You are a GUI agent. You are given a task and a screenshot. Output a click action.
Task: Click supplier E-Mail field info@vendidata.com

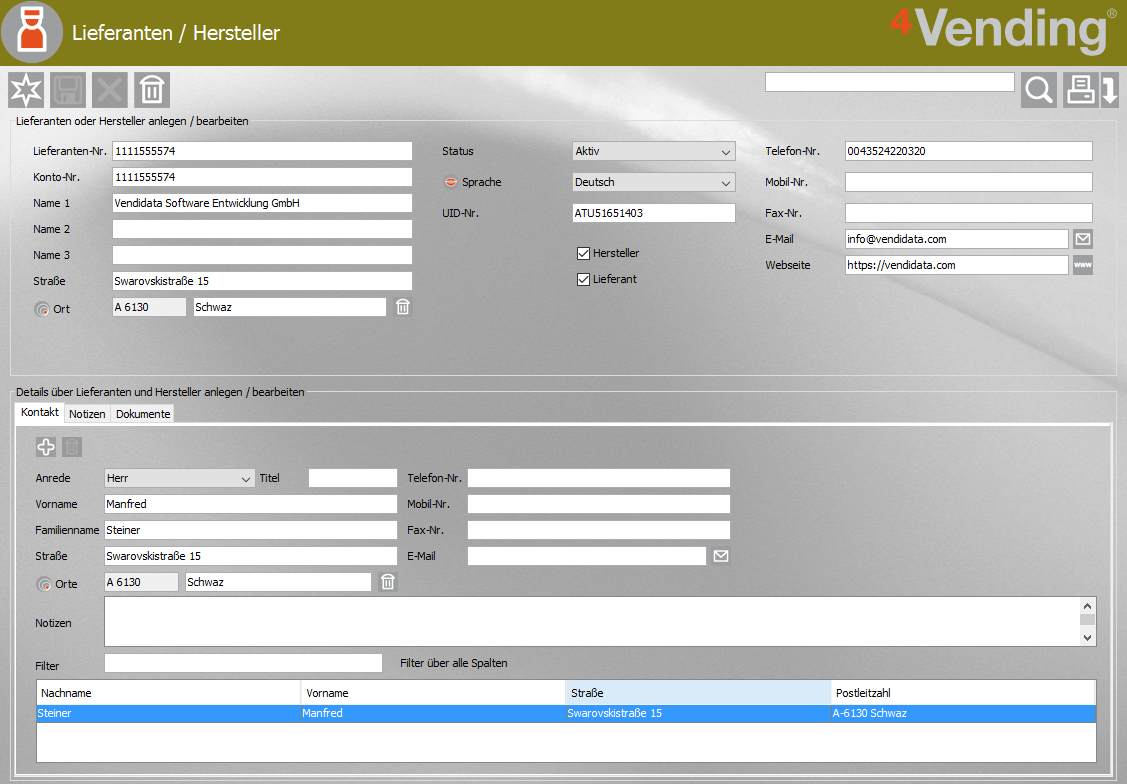(x=957, y=239)
